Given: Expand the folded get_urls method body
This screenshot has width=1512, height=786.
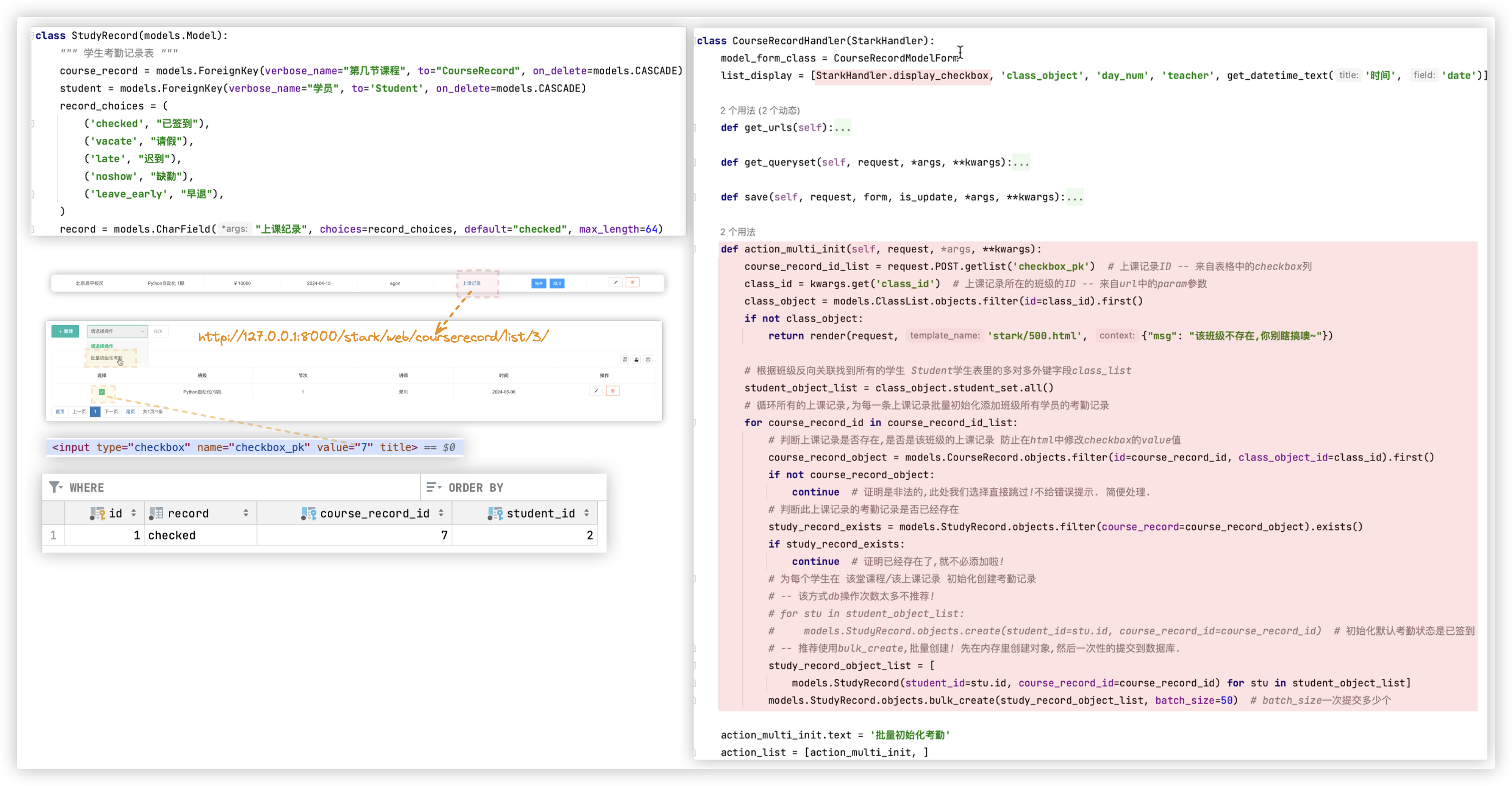Looking at the screenshot, I should point(842,128).
